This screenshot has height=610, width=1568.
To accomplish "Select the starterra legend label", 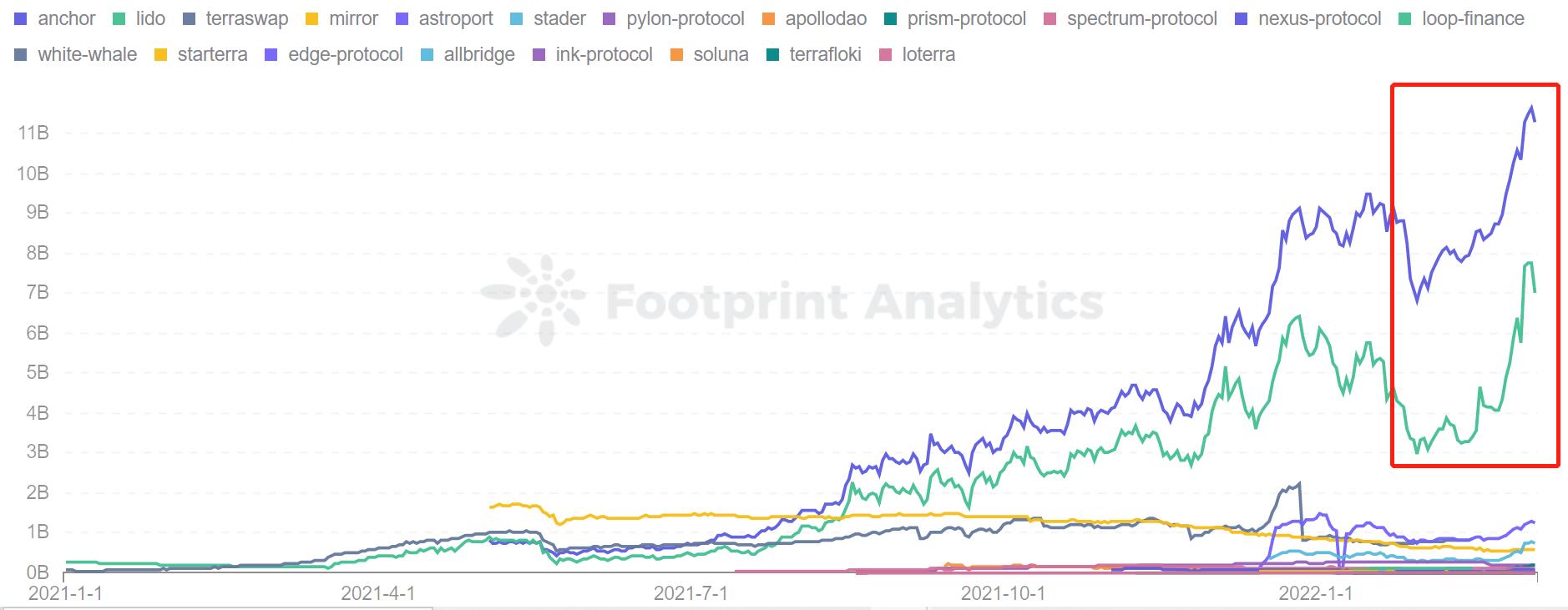I will click(212, 55).
